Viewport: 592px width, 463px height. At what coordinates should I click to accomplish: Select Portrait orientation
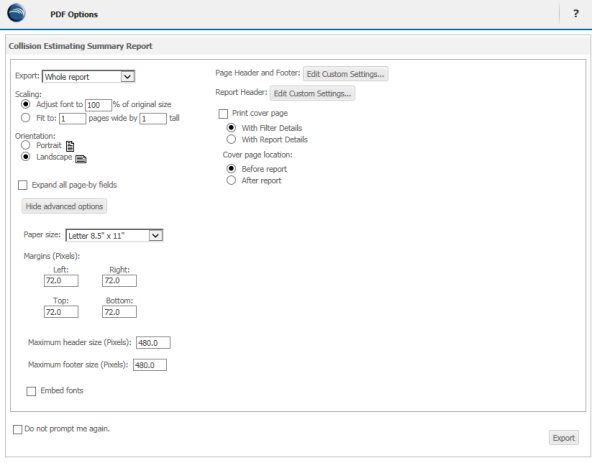click(x=25, y=145)
